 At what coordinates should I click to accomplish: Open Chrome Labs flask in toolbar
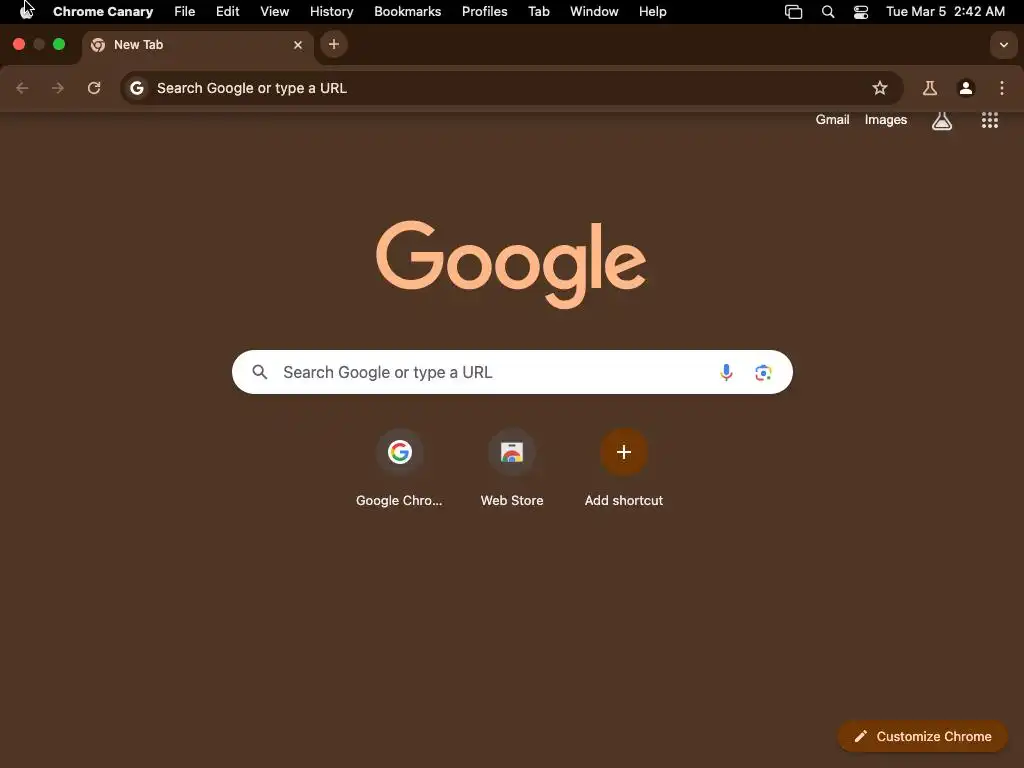coord(929,88)
